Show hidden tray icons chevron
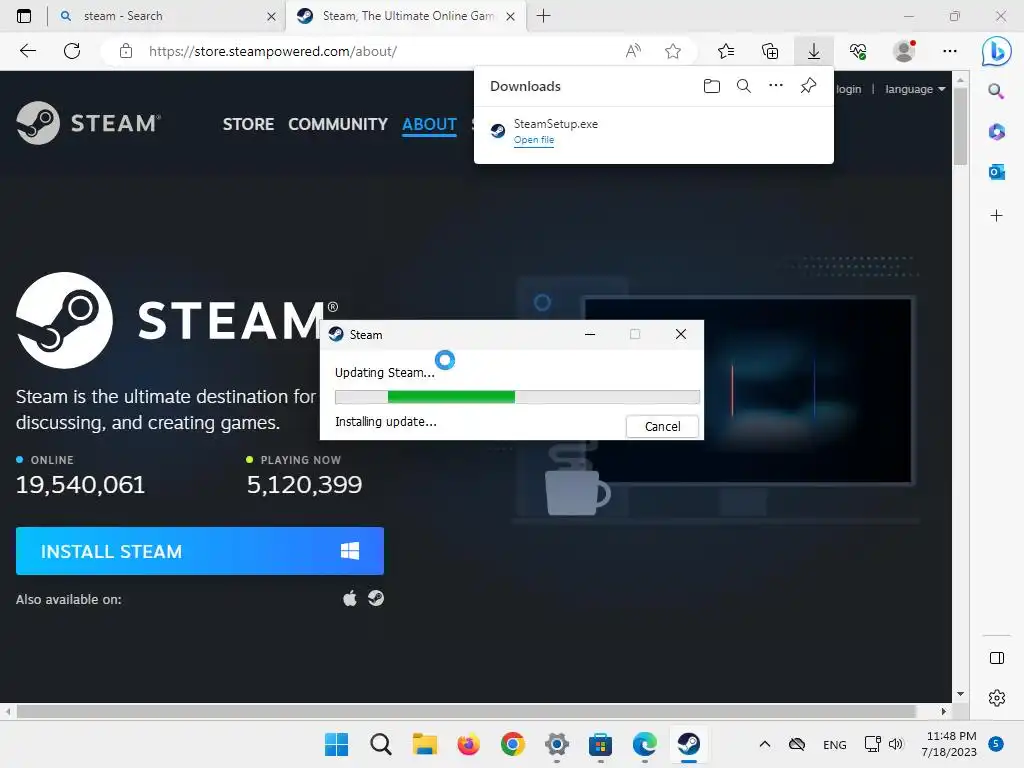This screenshot has height=768, width=1024. (765, 744)
